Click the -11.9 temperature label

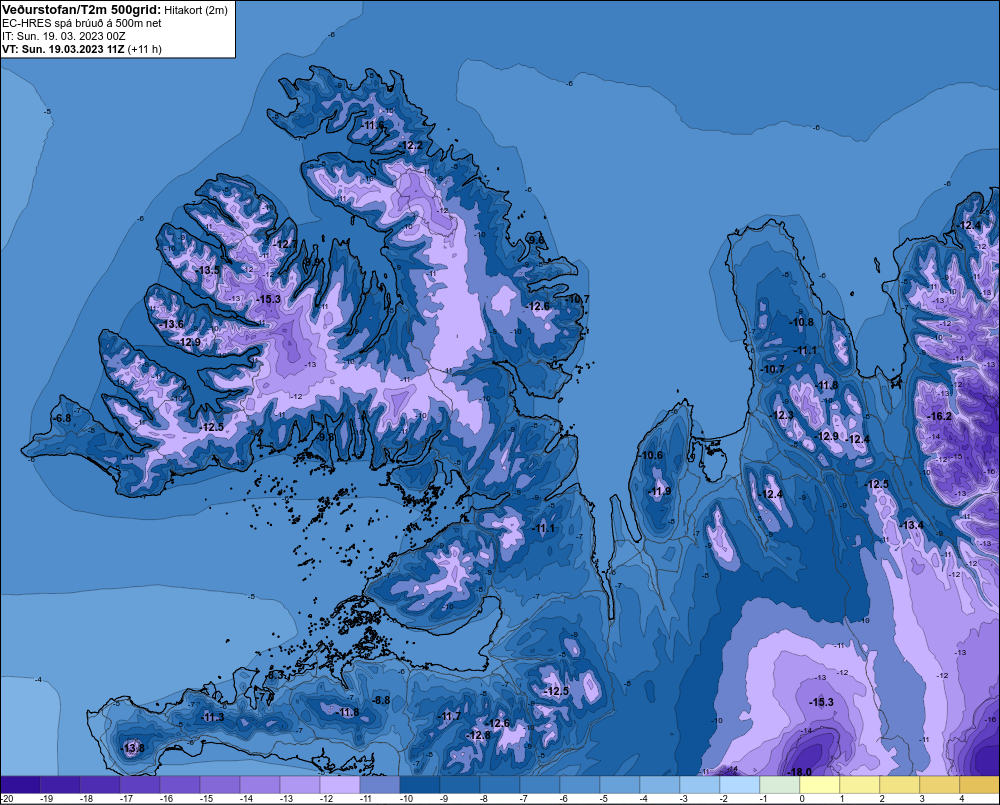tap(659, 491)
